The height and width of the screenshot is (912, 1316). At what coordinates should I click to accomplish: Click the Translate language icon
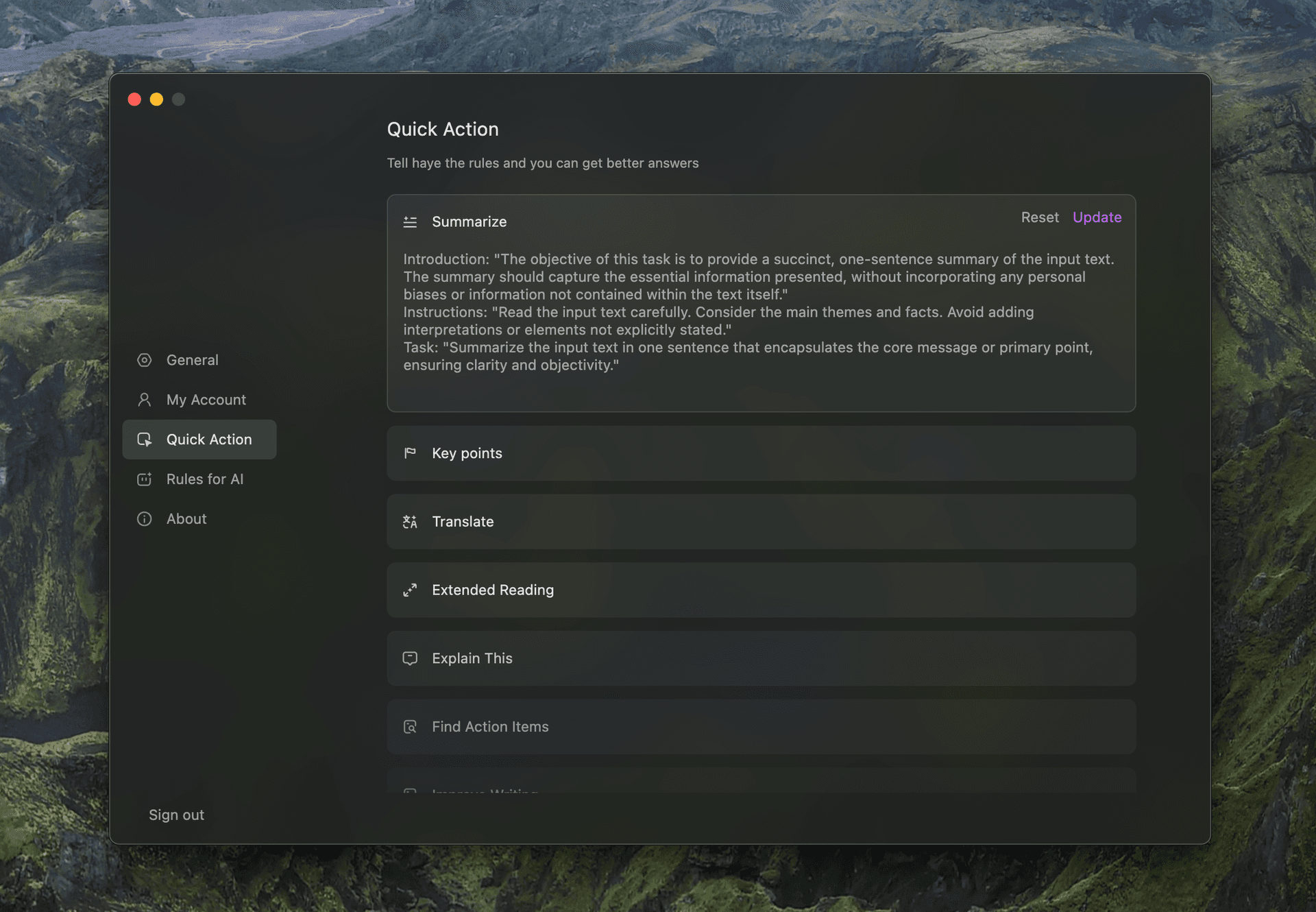click(x=410, y=522)
